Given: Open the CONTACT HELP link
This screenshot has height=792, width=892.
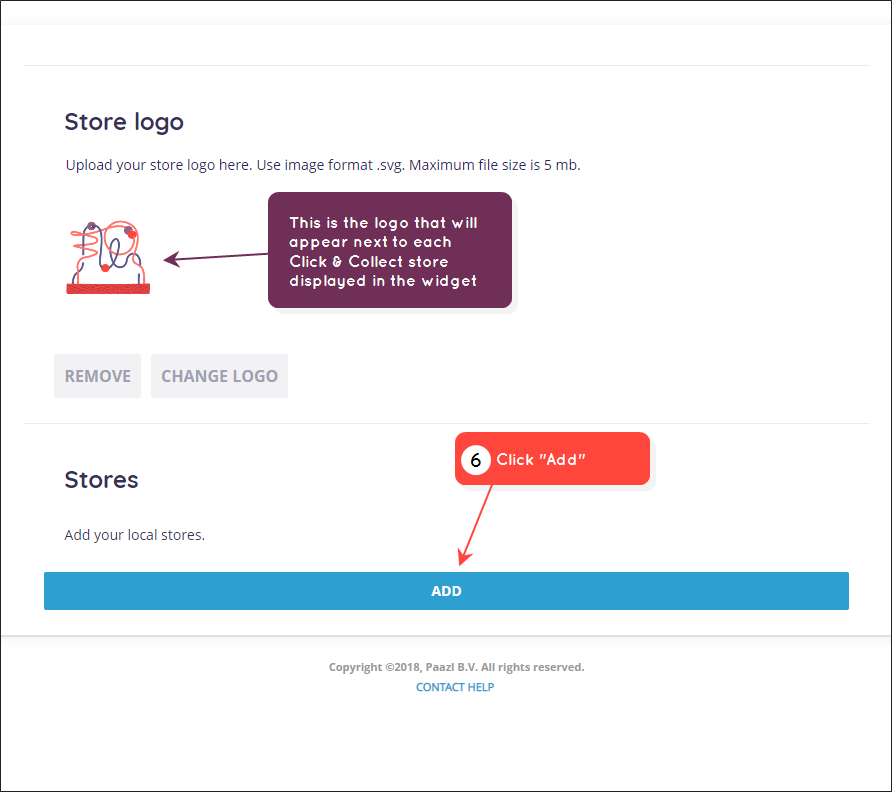Looking at the screenshot, I should 455,687.
